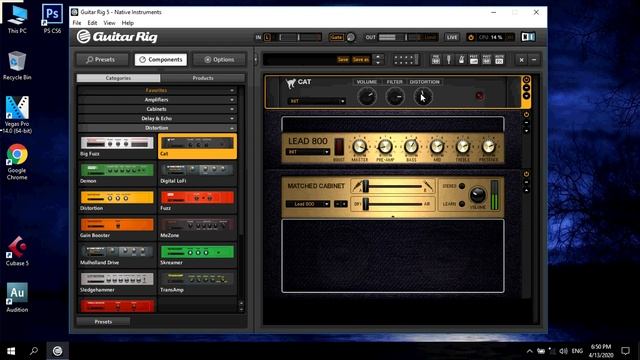Enable the Learn option on Matched Cabinet

click(462, 204)
